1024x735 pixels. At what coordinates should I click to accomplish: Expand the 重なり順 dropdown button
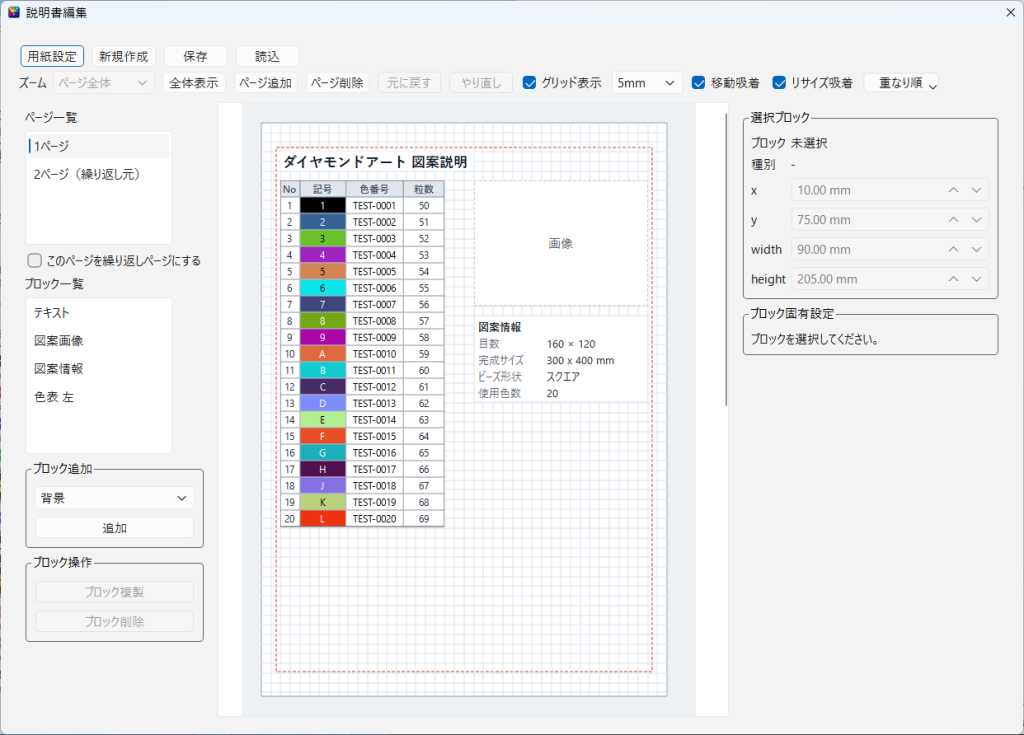coord(901,83)
